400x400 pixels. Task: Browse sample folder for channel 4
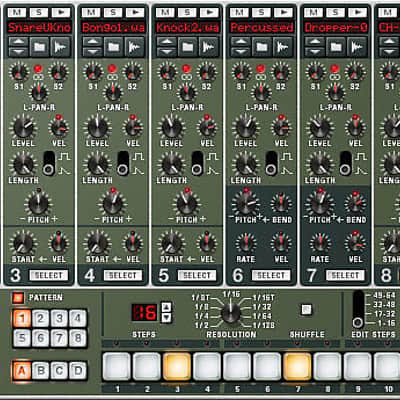(x=114, y=47)
